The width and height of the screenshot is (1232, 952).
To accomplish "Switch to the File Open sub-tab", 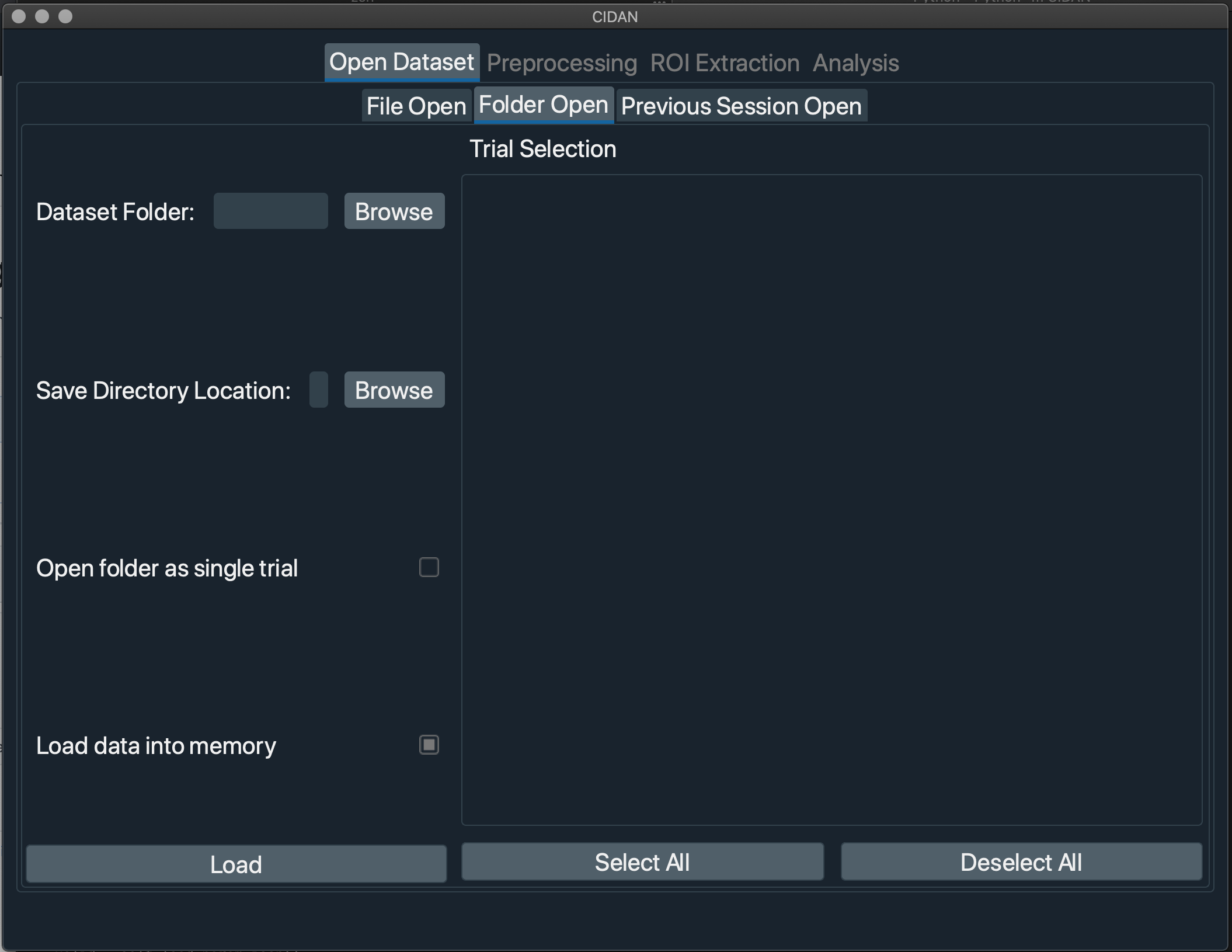I will [416, 106].
